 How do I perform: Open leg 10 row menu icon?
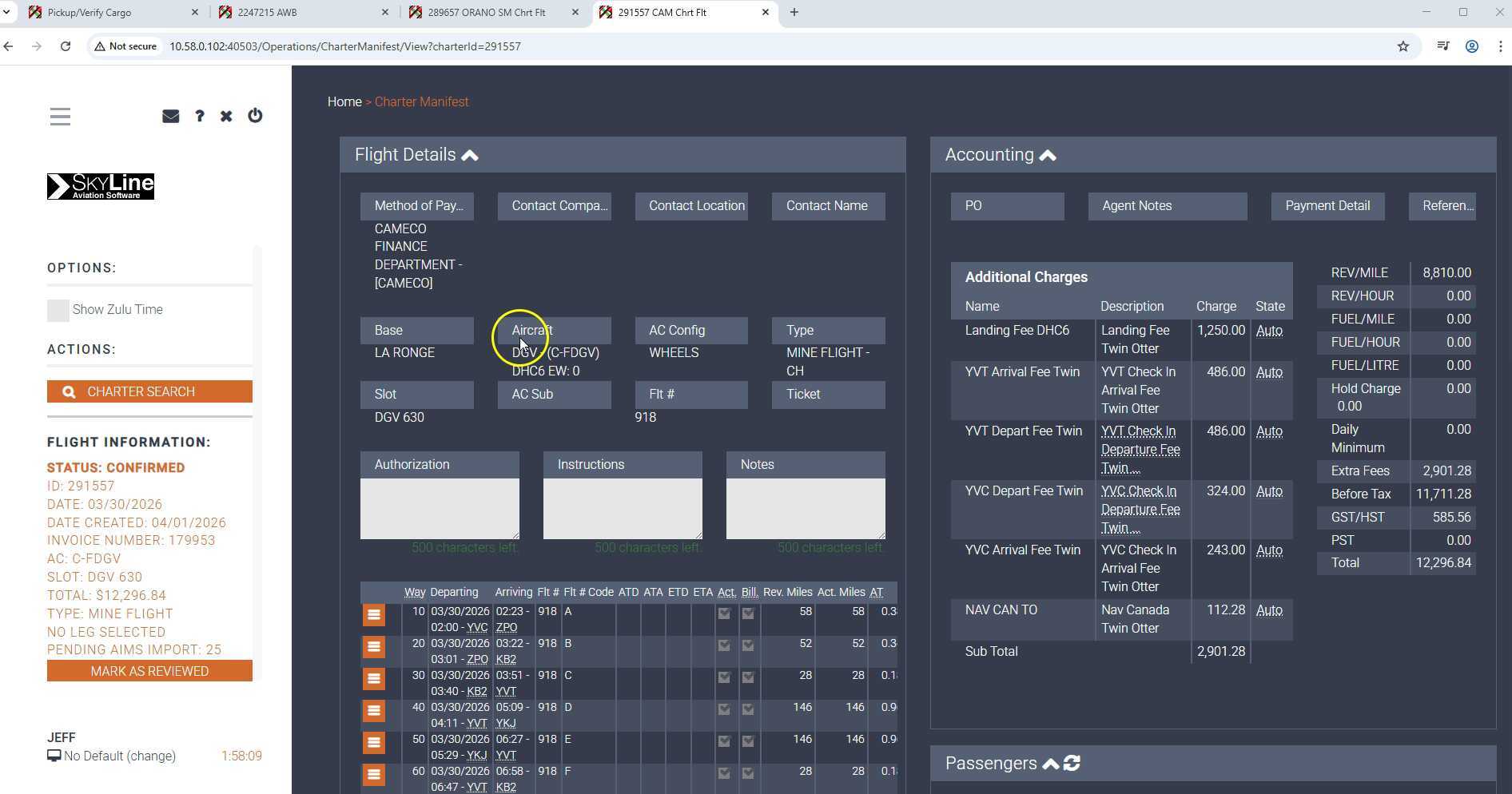[373, 615]
